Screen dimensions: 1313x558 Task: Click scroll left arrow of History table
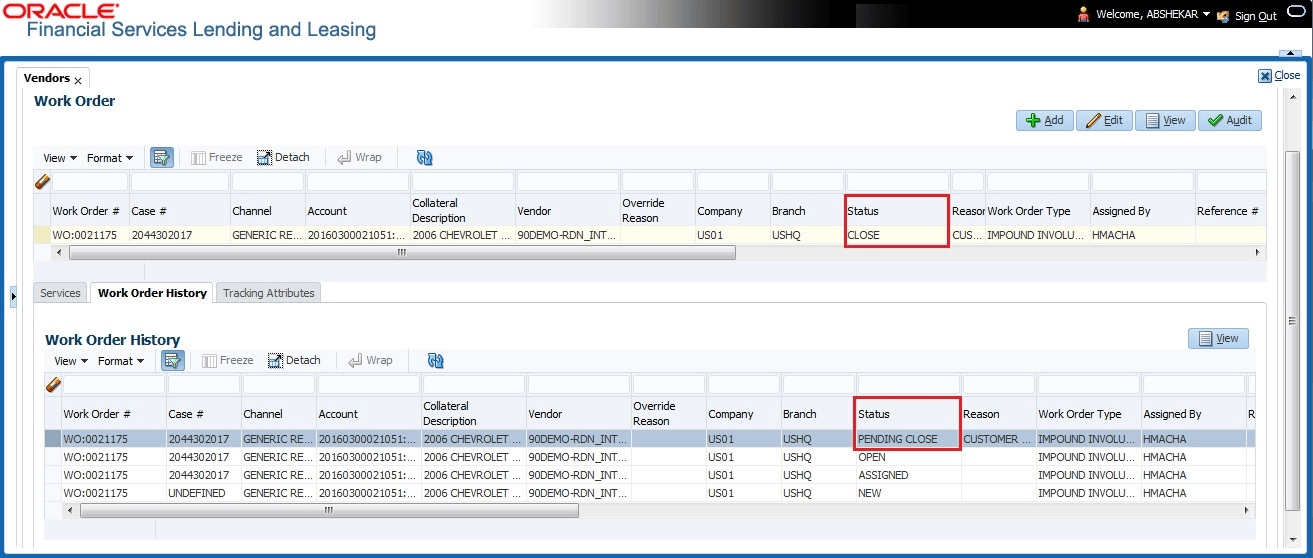pos(69,510)
